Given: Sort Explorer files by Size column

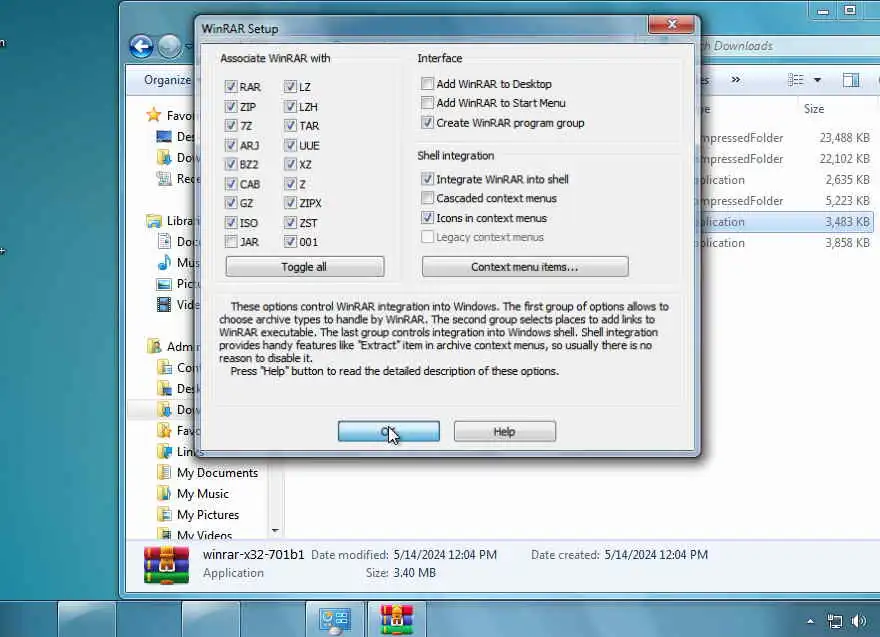Looking at the screenshot, I should click(814, 109).
